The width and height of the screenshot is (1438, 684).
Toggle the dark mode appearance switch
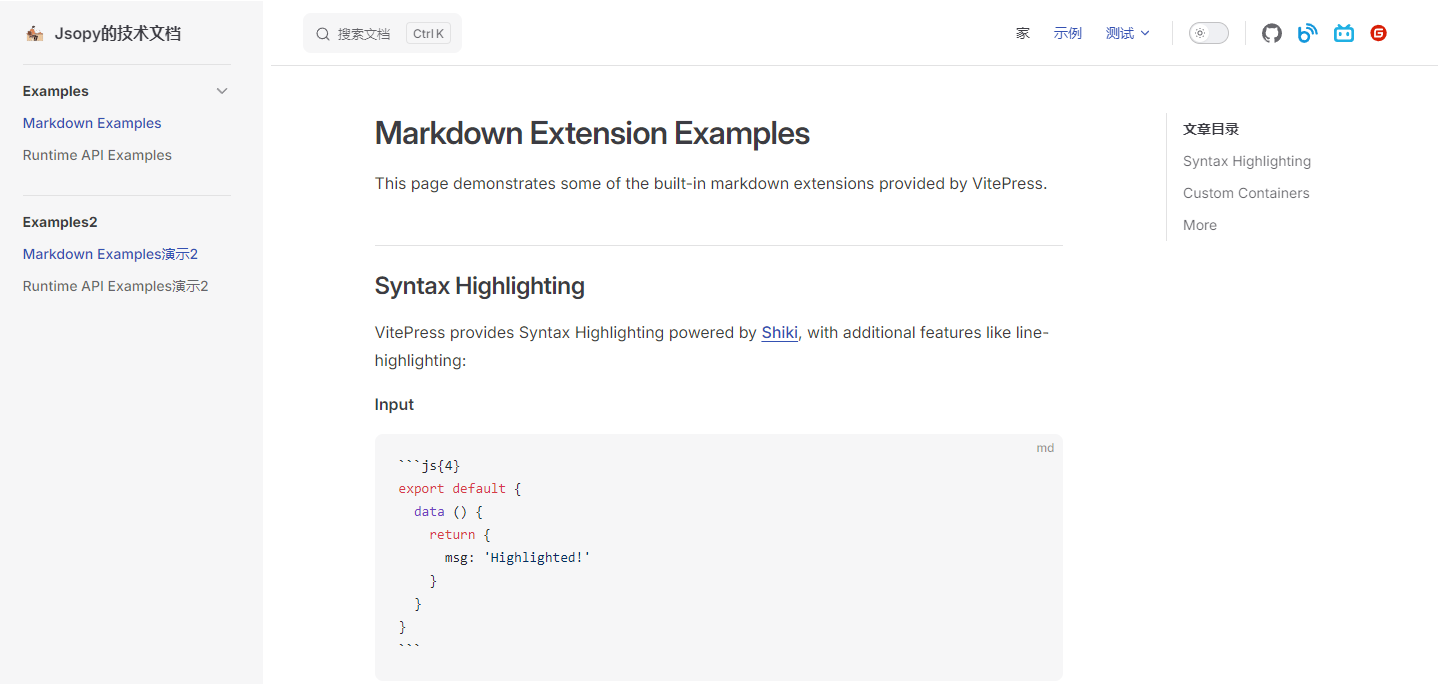pyautogui.click(x=1208, y=33)
